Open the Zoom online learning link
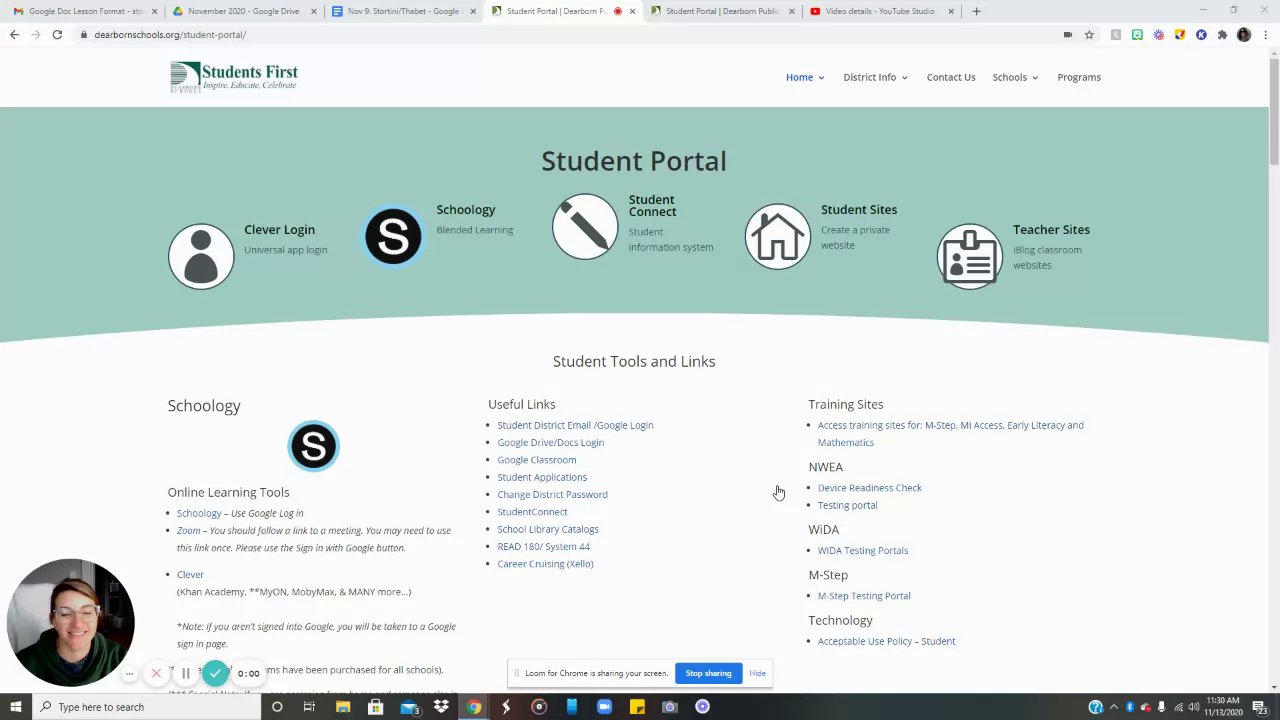Screen dimensions: 1280x720 click(188, 530)
